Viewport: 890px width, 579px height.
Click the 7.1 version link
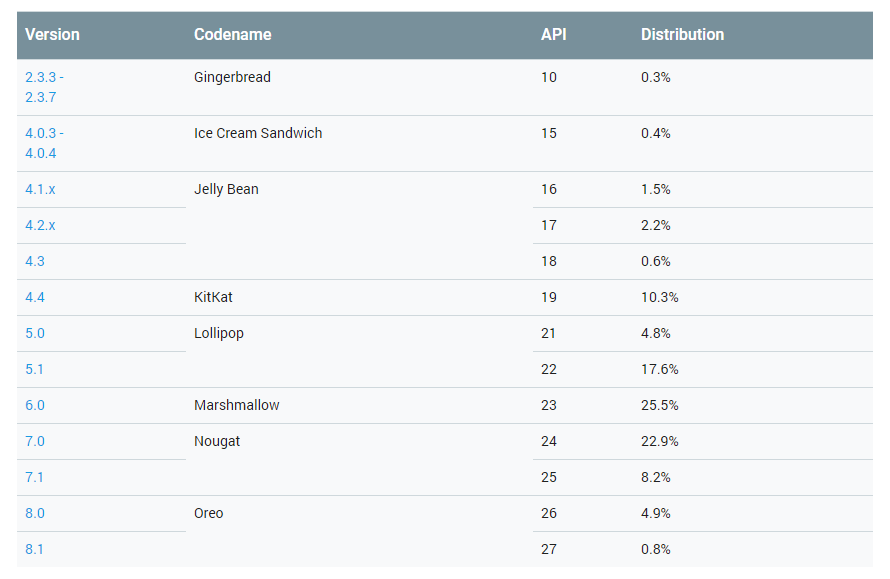click(35, 477)
